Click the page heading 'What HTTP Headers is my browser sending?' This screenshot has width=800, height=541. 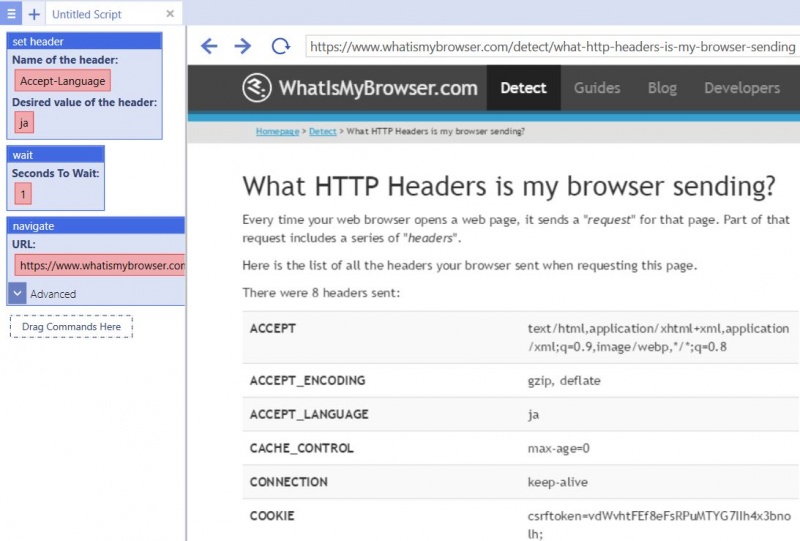coord(509,186)
